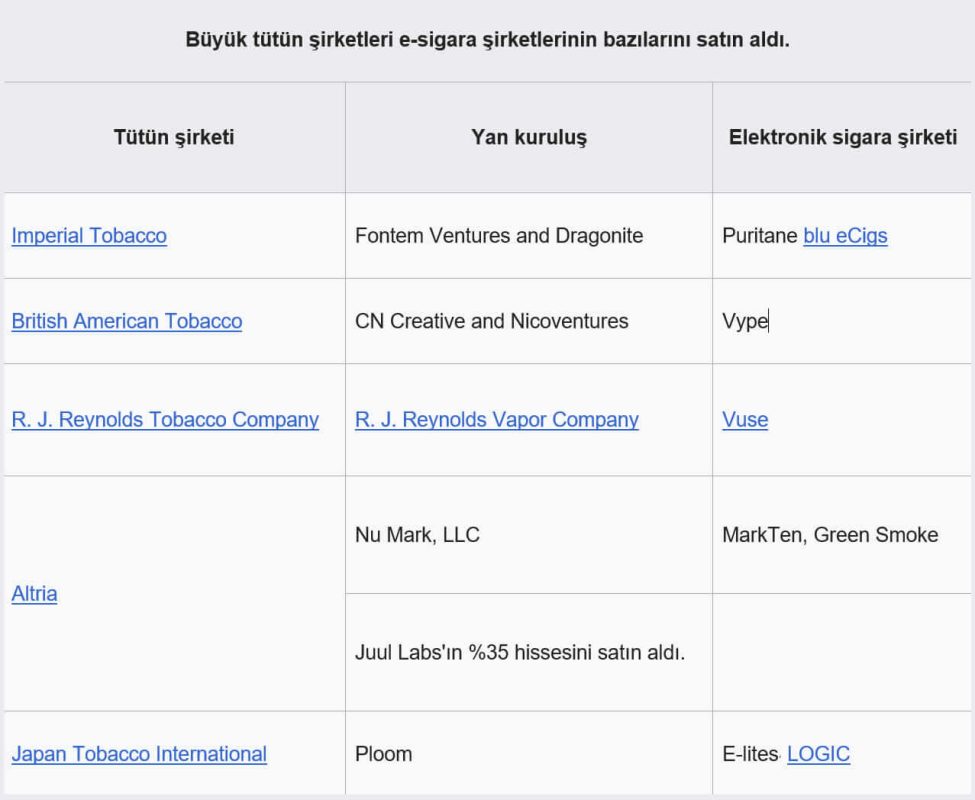
Task: Follow the R. J. Reynolds Vapor Company link
Action: point(497,419)
